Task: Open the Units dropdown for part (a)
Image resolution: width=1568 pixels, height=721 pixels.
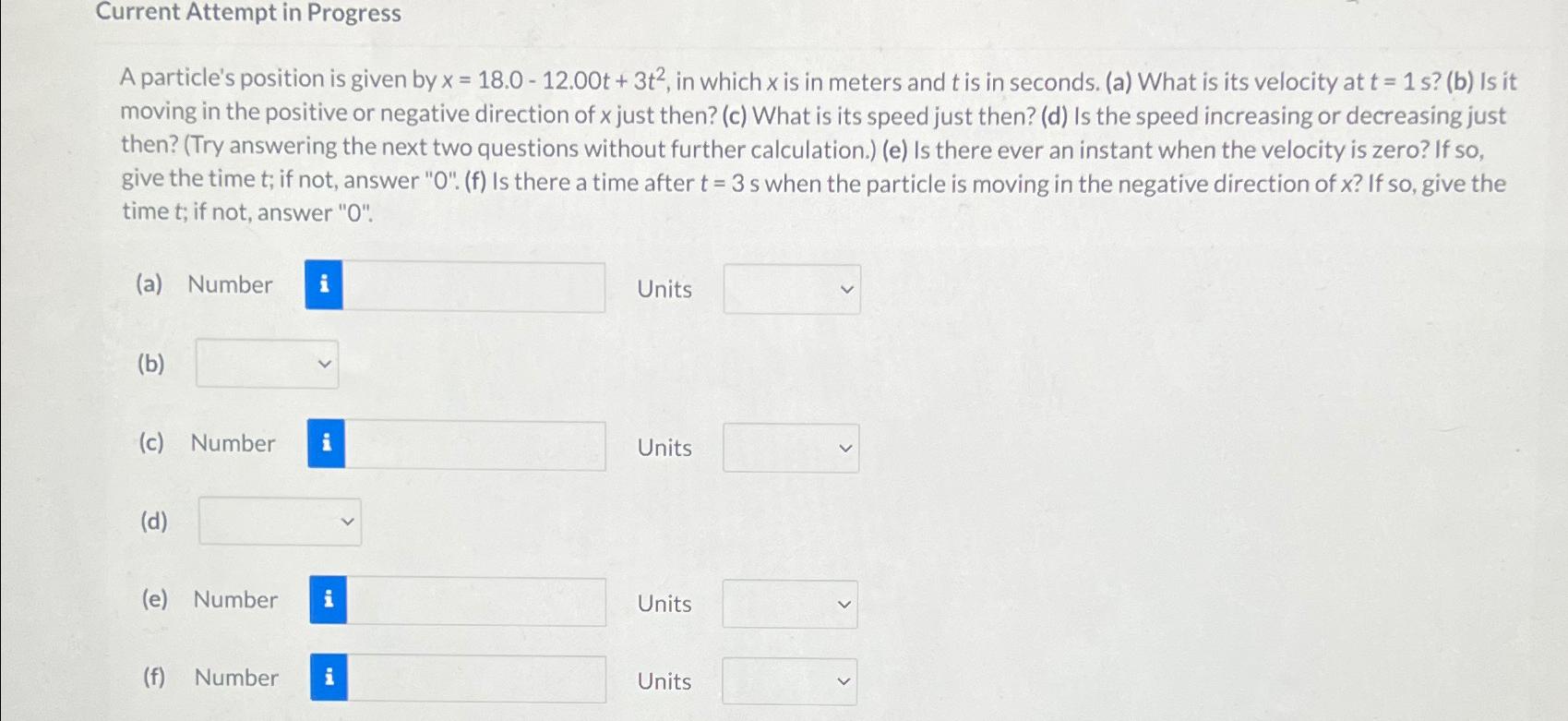Action: (790, 289)
